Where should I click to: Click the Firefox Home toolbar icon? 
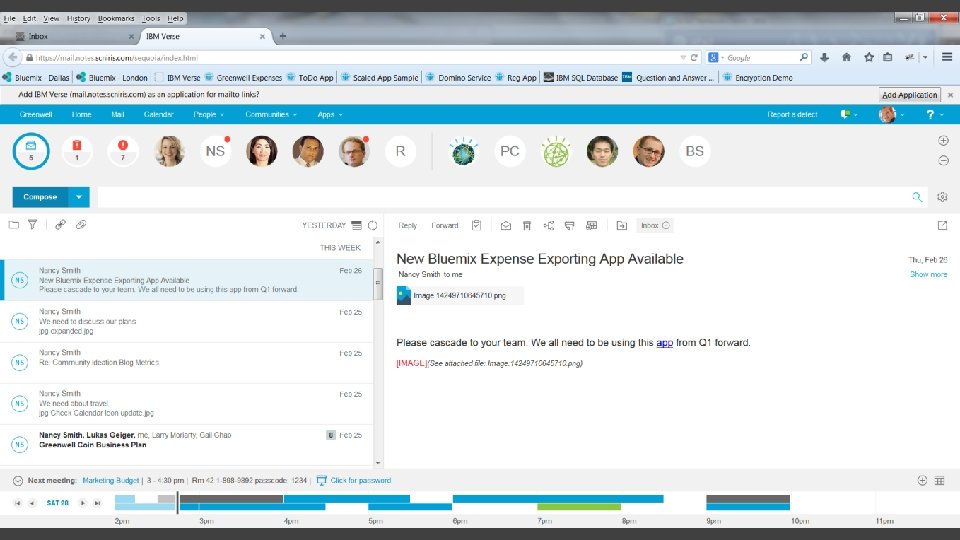point(846,57)
